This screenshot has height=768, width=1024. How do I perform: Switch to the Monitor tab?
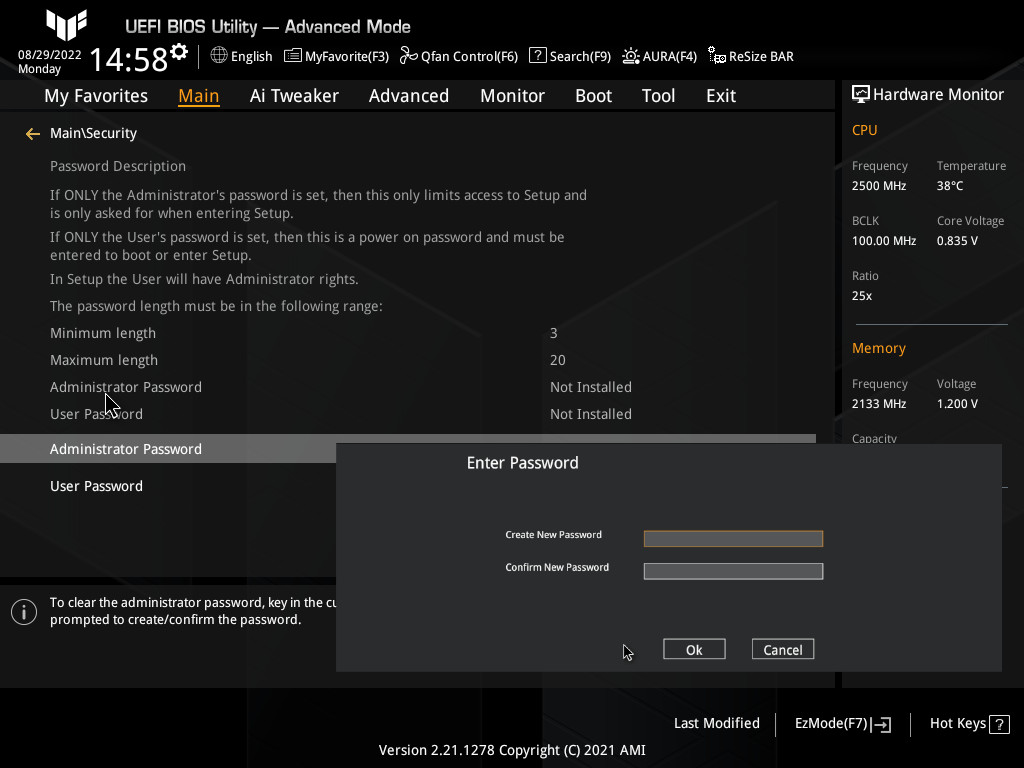(x=512, y=95)
